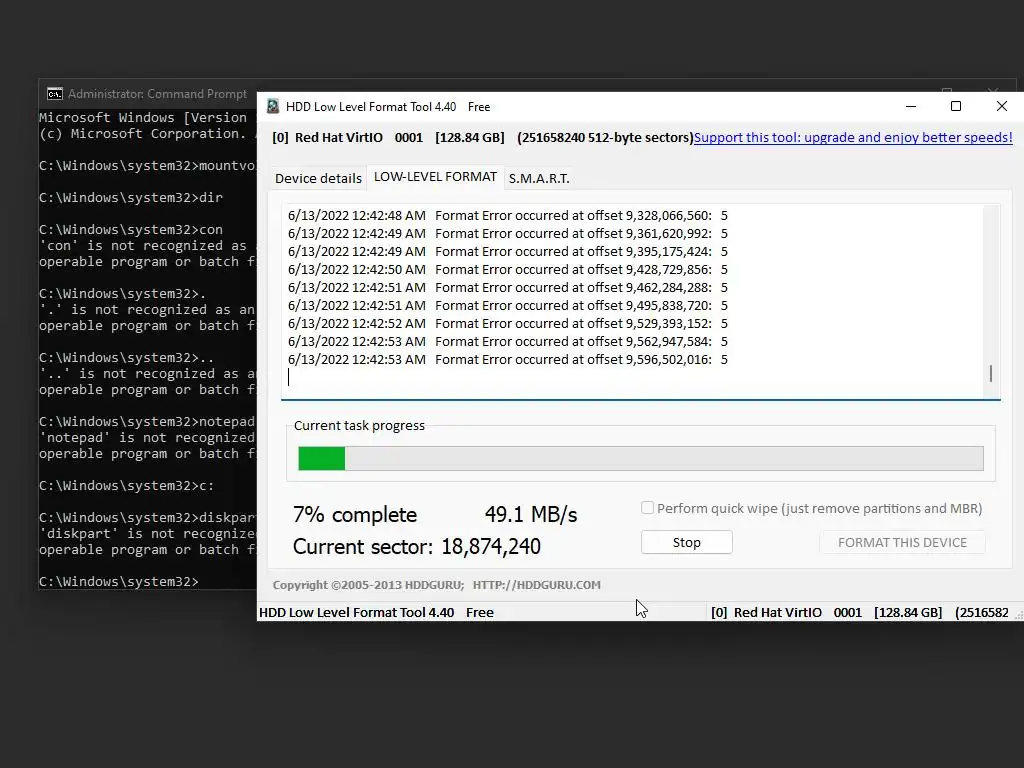Click the 7% complete status text
Screen dimensions: 1024x768
tap(355, 515)
